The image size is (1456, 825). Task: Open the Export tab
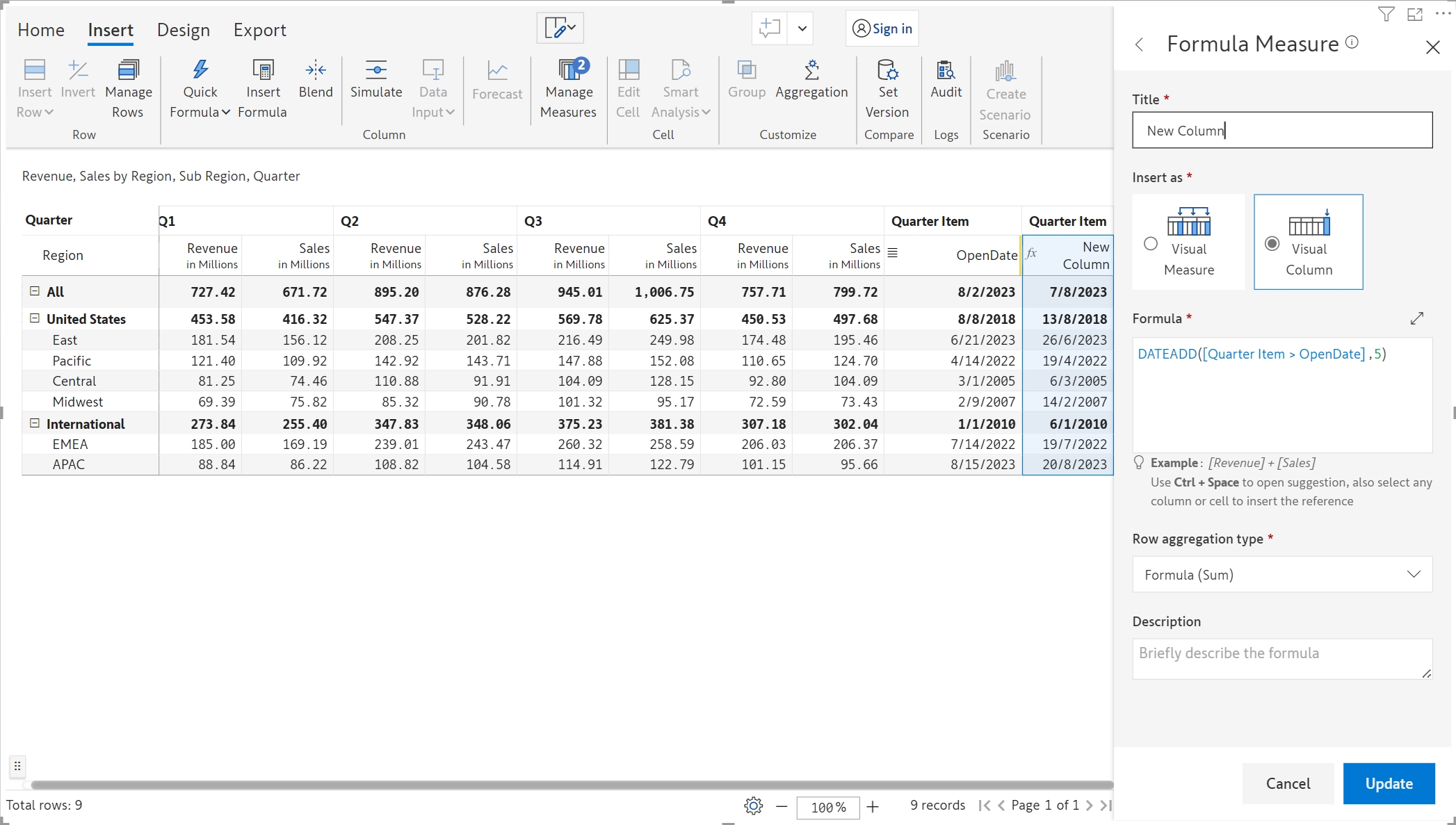tap(259, 30)
